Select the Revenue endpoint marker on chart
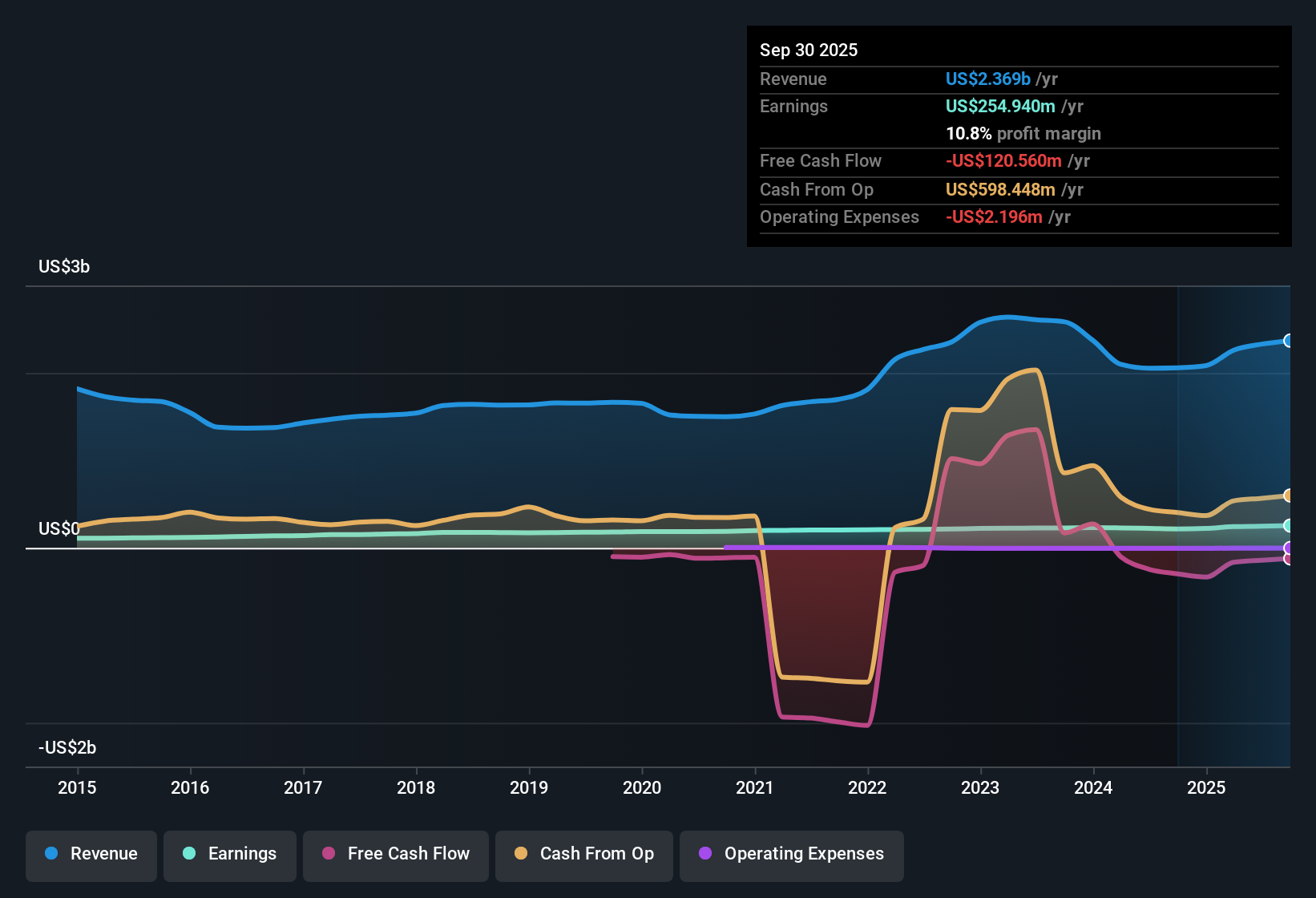The height and width of the screenshot is (898, 1316). (1288, 341)
